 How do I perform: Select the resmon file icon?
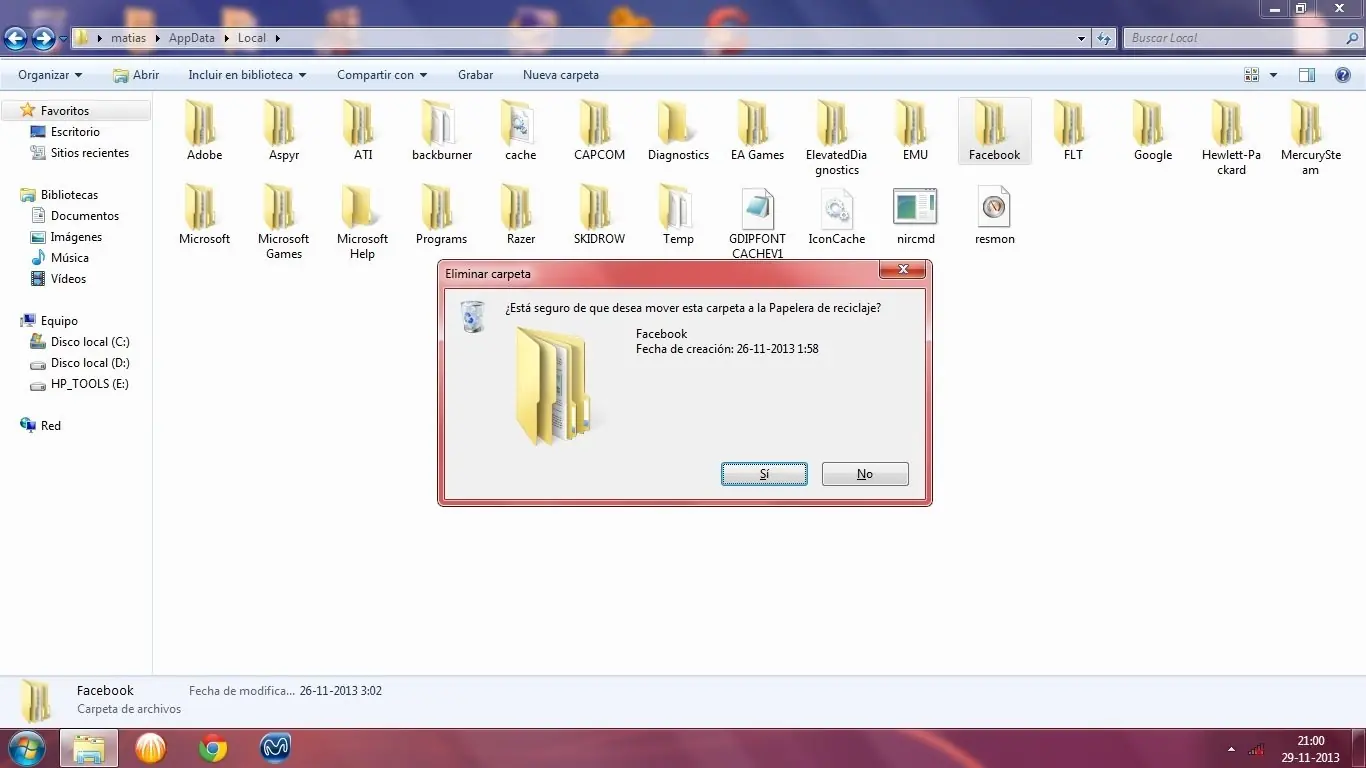(994, 207)
